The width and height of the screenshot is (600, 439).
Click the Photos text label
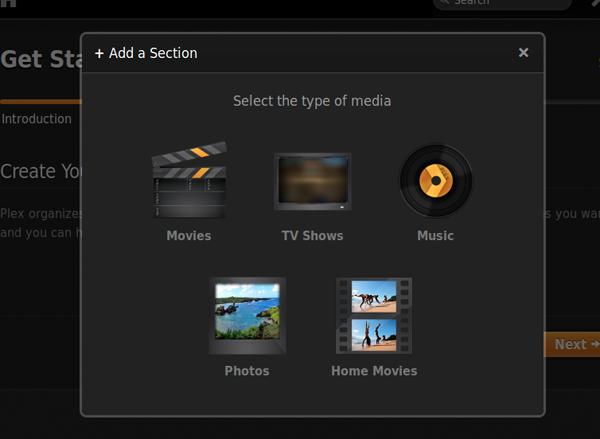pos(247,371)
